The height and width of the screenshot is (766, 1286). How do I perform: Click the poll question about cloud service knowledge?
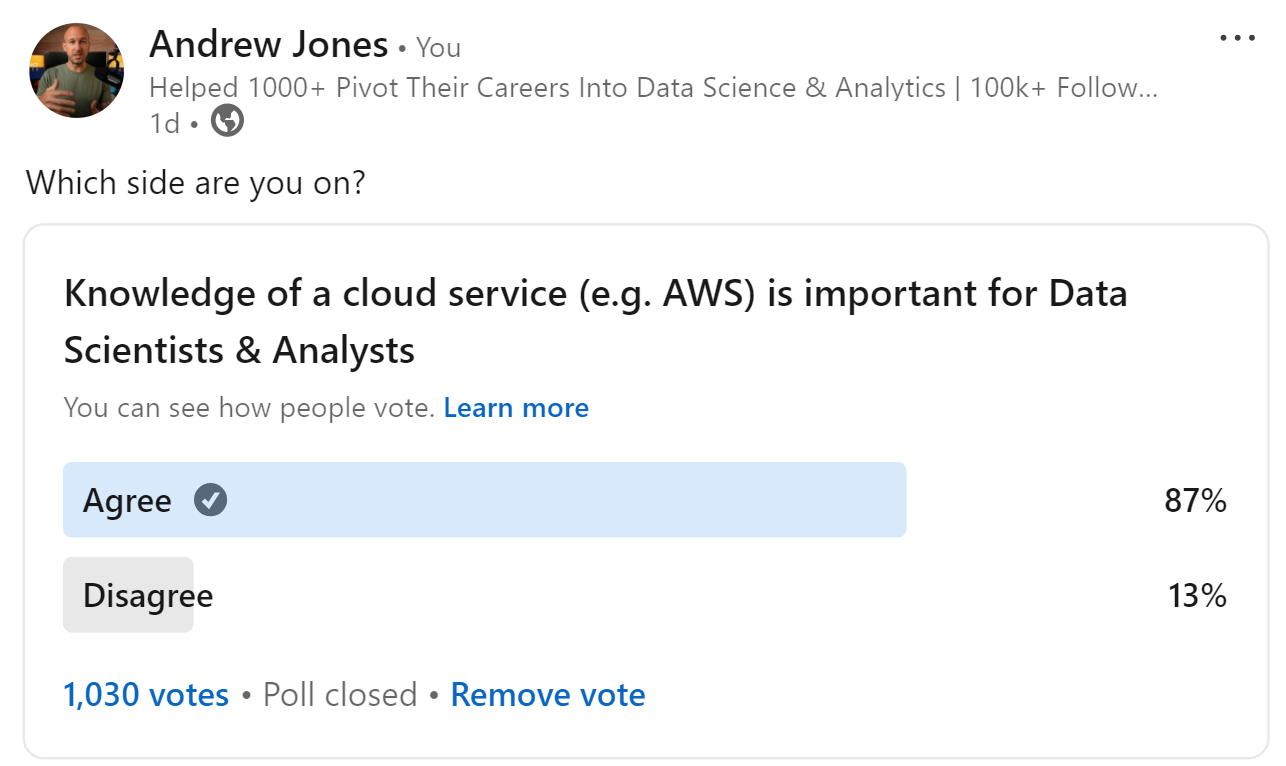pyautogui.click(x=596, y=322)
